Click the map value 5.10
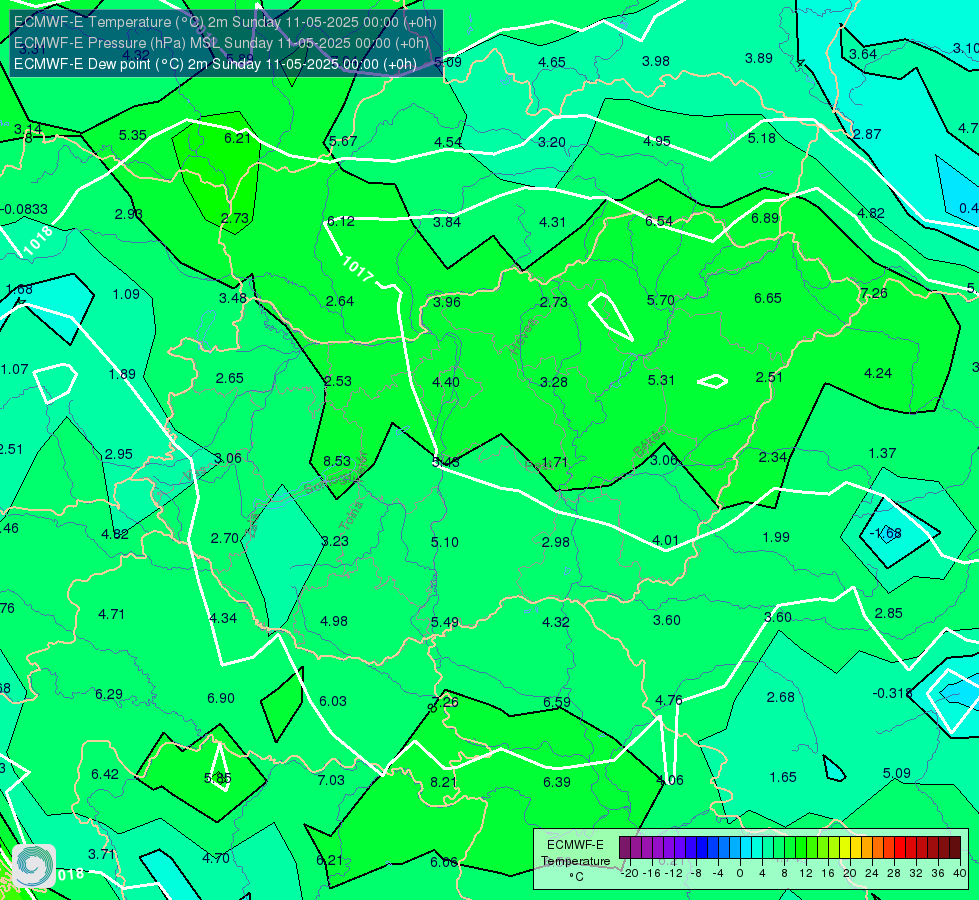Viewport: 979px width, 900px height. 445,542
